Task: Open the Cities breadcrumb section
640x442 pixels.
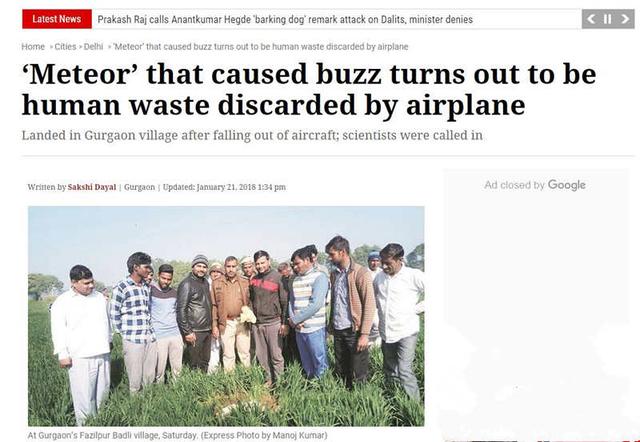Action: point(65,47)
